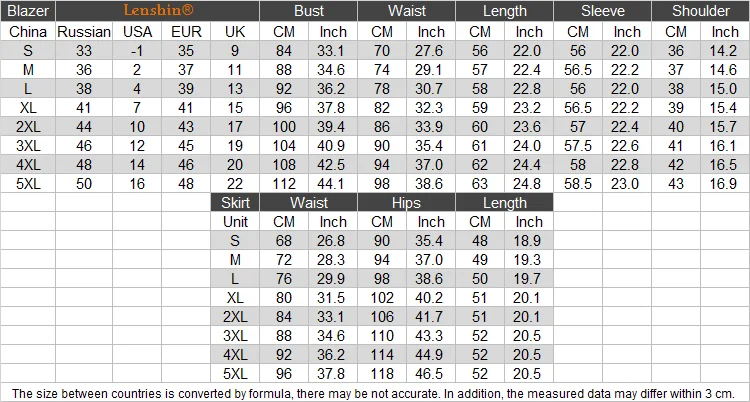The width and height of the screenshot is (750, 402).
Task: Select the 58.5 sleeve CM value
Action: 578,184
